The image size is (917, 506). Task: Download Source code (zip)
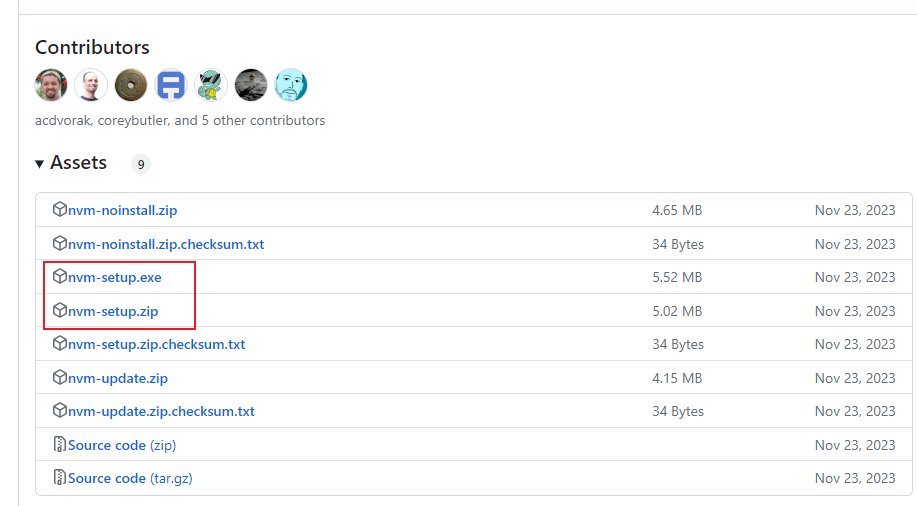click(x=122, y=445)
